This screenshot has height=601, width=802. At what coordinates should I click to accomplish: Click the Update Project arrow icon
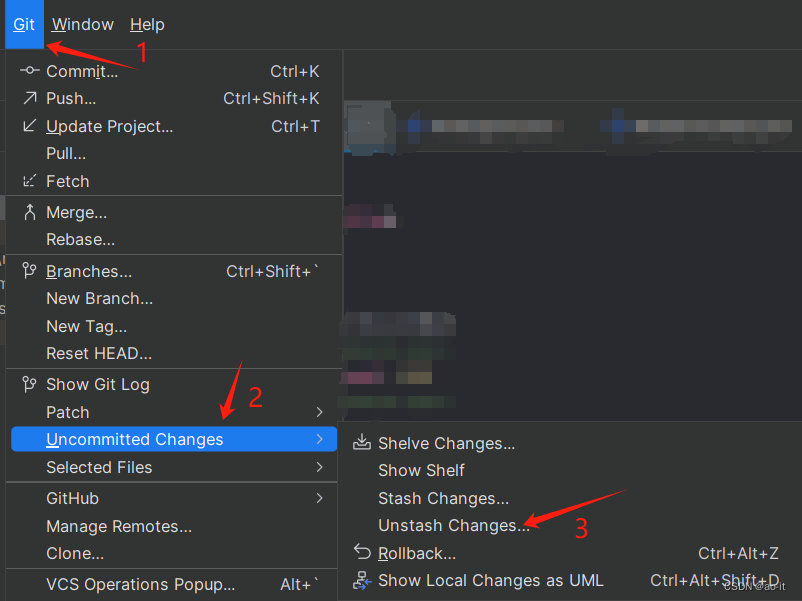tap(30, 125)
